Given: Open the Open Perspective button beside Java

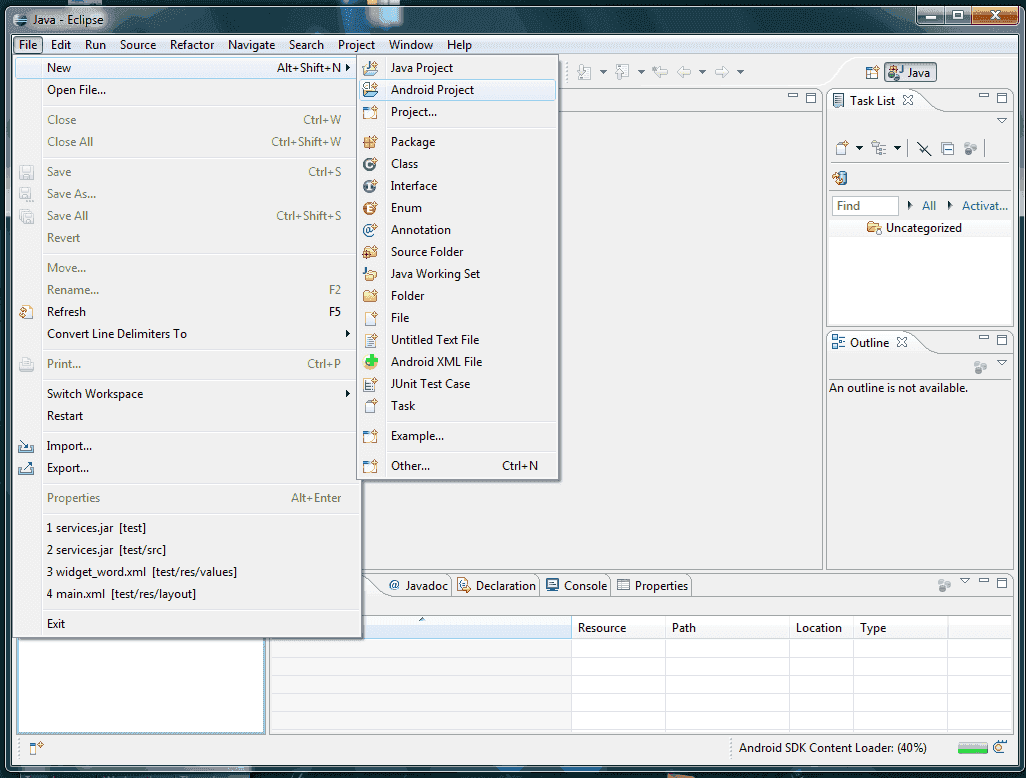Looking at the screenshot, I should coord(872,73).
